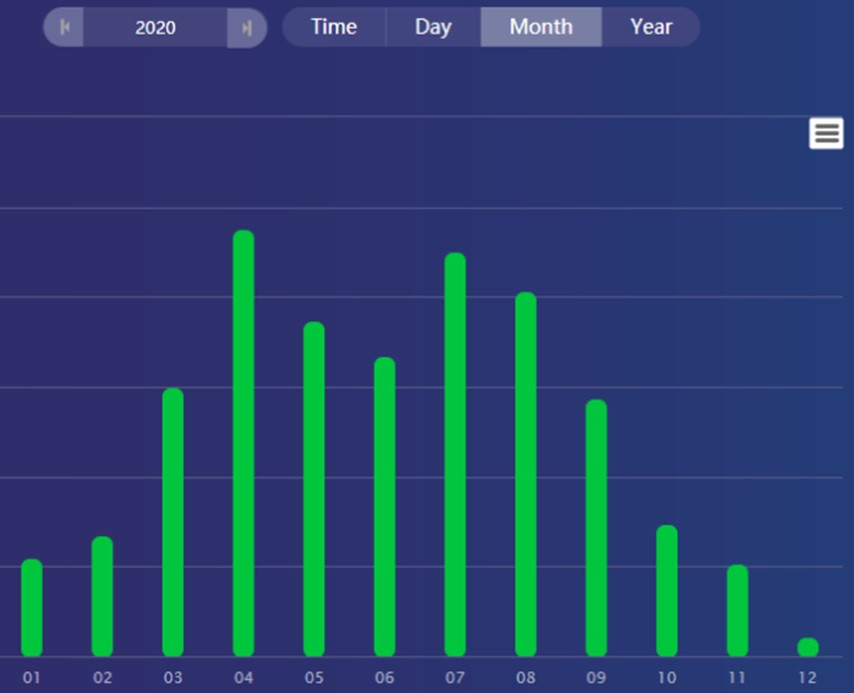This screenshot has width=854, height=693.
Task: Open the chart hamburger menu icon
Action: [826, 133]
